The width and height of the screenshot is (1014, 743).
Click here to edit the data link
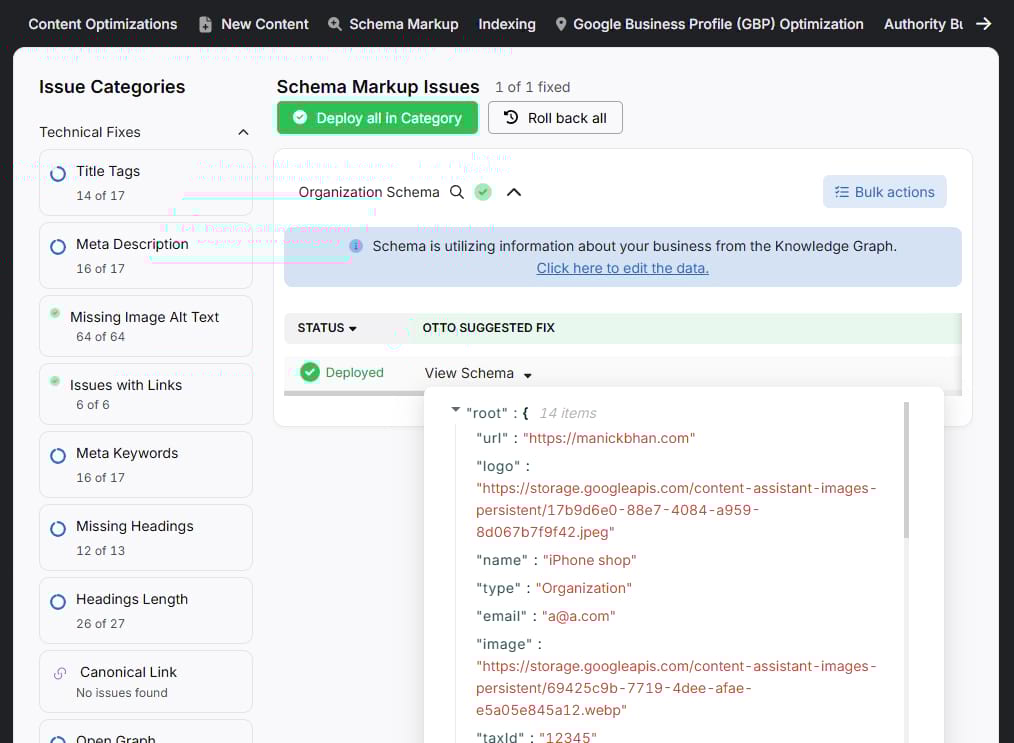[622, 268]
